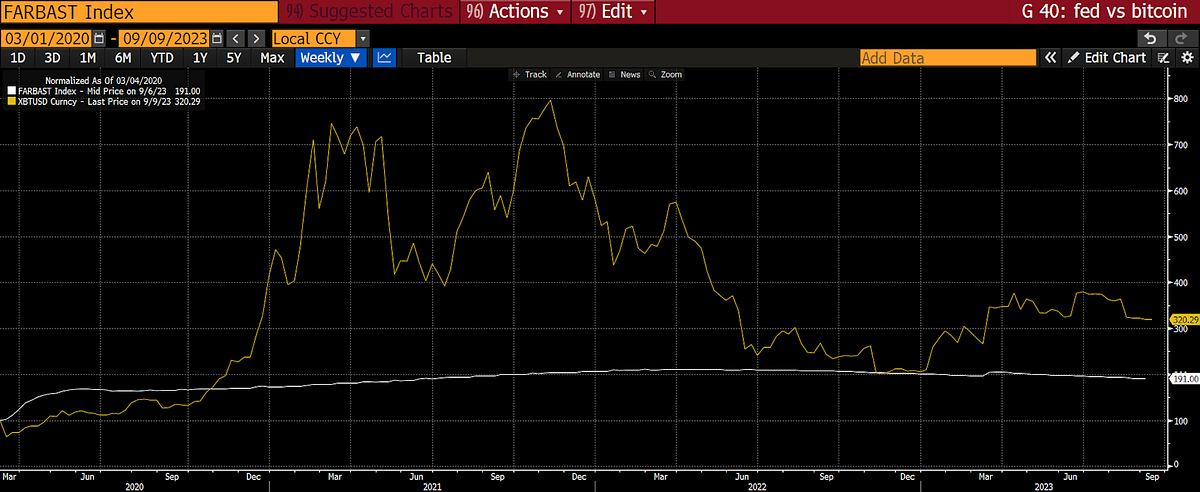Expand the Weekly periodicity dropdown

331,58
